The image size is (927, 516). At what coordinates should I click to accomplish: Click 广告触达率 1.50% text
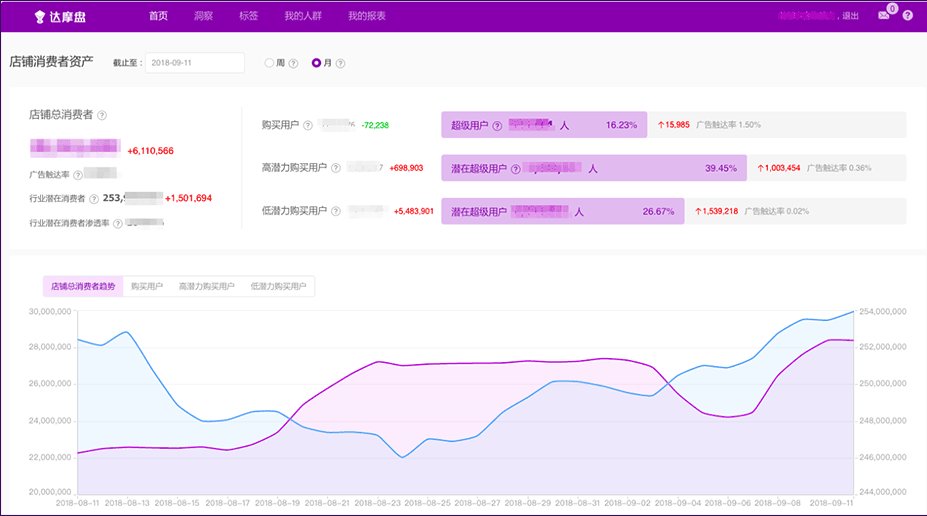(728, 125)
